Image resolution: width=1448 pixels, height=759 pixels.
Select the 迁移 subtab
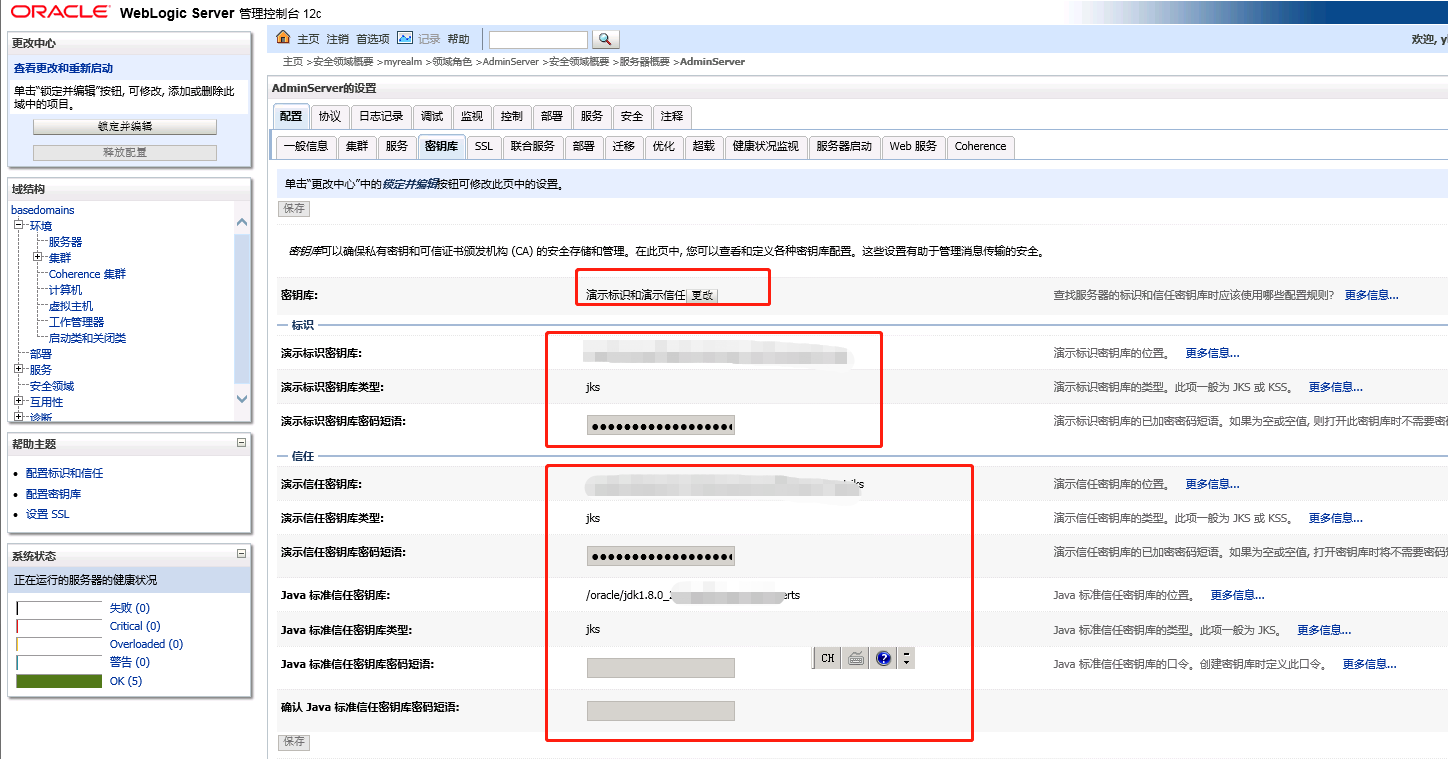coord(624,146)
